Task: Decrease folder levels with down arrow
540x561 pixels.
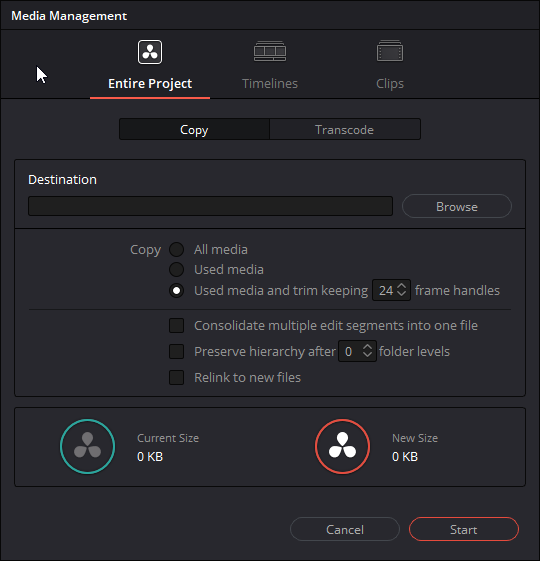Action: point(368,355)
